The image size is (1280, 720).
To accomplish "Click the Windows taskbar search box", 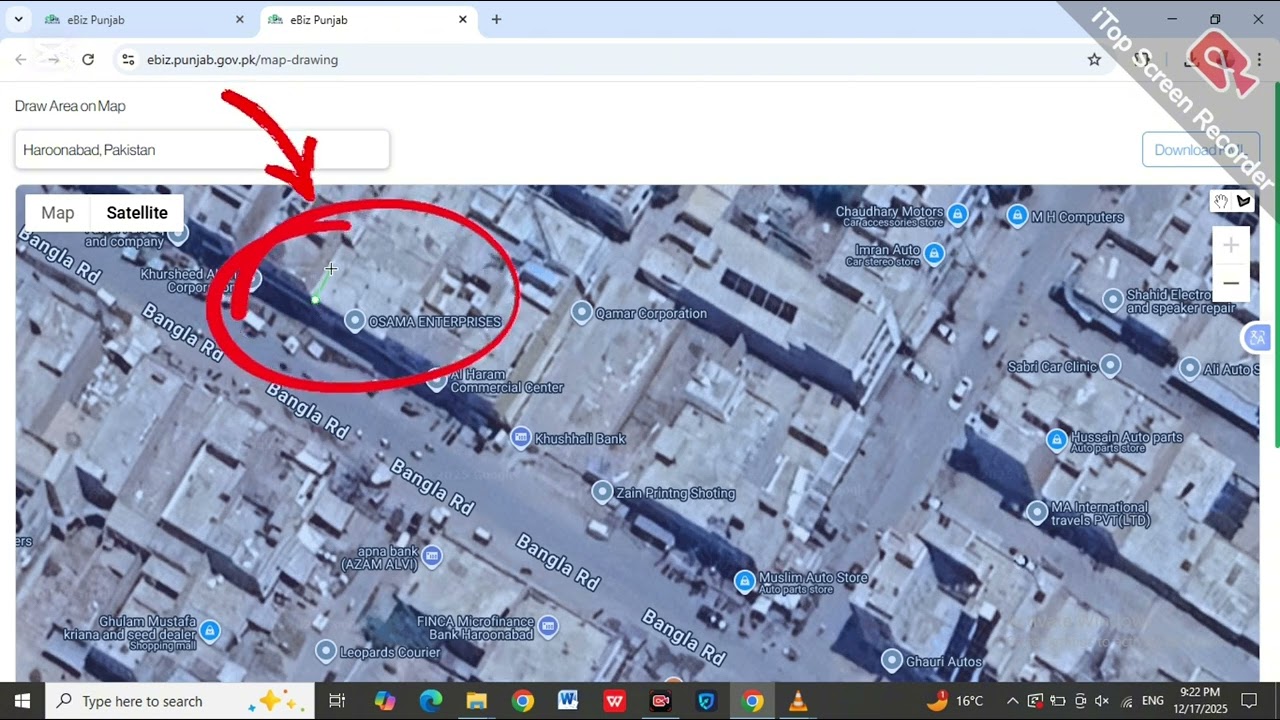I will 180,701.
